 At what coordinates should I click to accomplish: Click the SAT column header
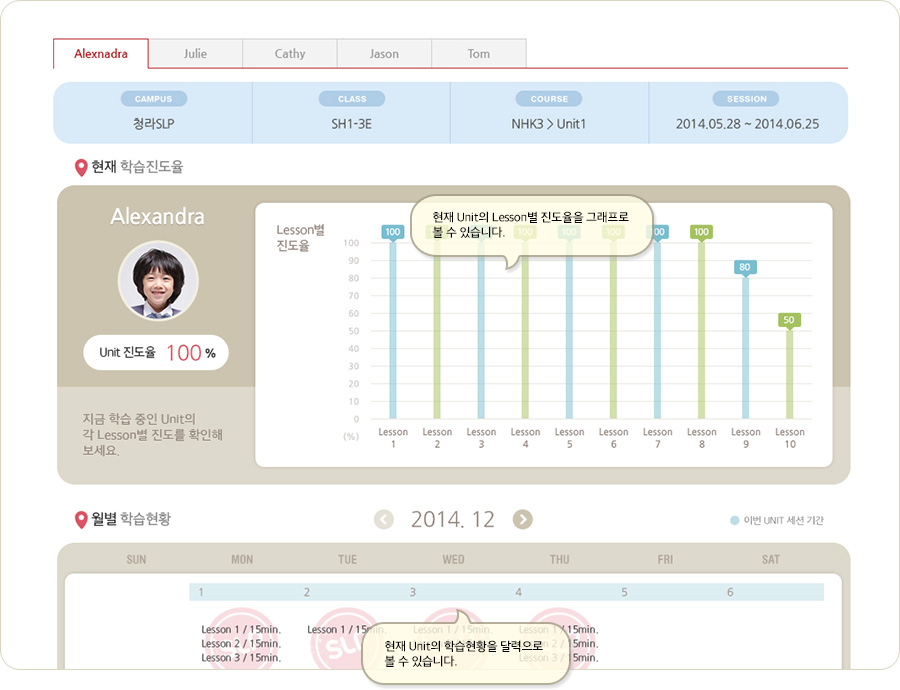(771, 560)
